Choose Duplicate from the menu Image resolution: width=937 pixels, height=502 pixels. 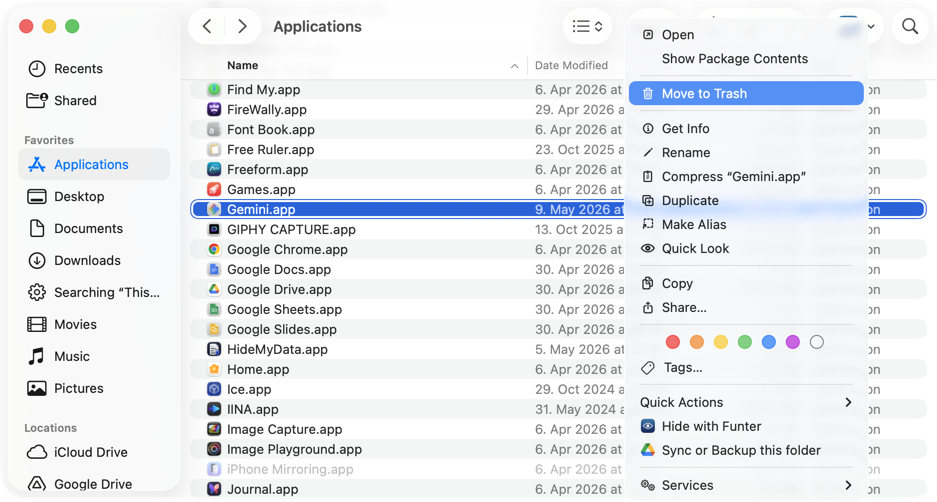pyautogui.click(x=746, y=200)
